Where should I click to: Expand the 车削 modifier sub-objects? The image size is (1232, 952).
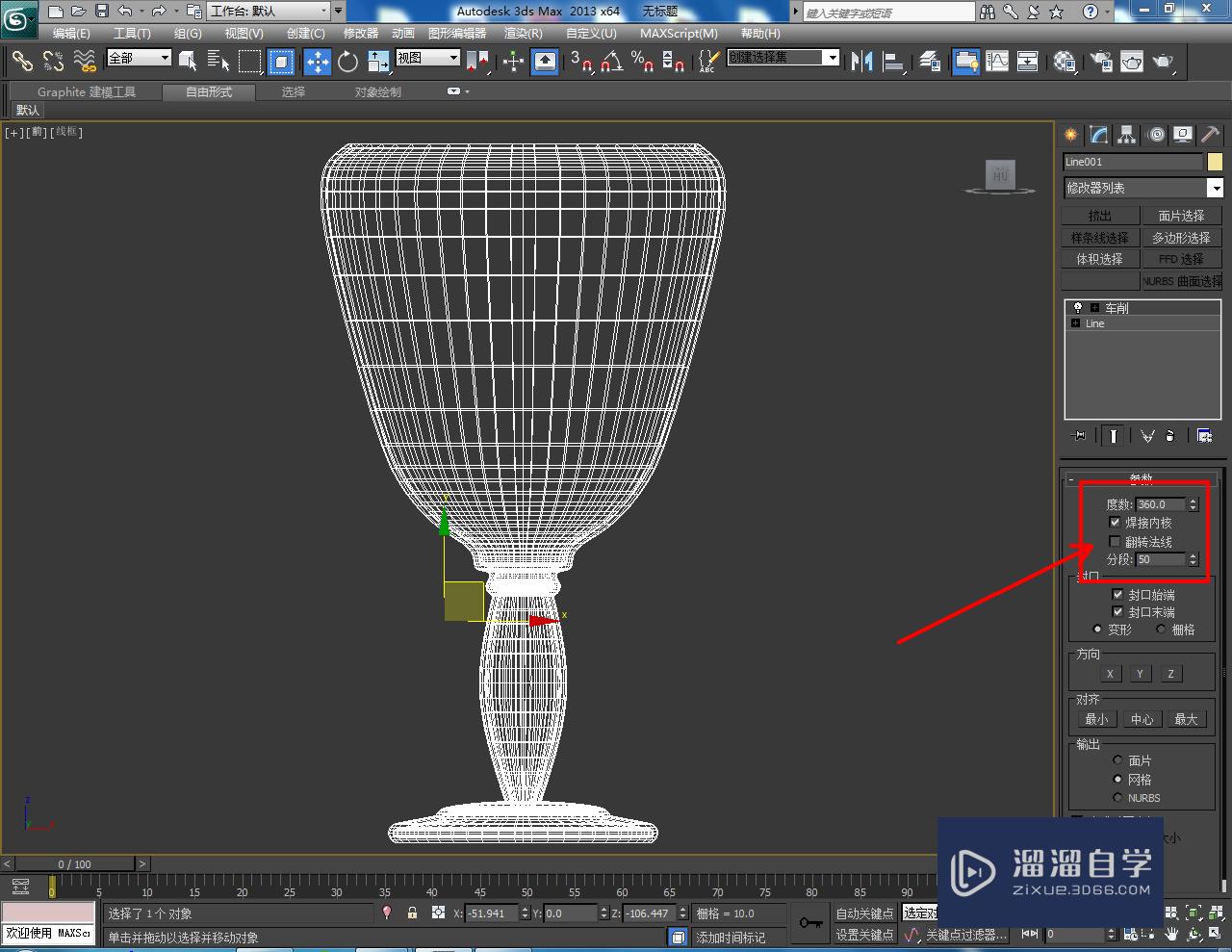1094,308
